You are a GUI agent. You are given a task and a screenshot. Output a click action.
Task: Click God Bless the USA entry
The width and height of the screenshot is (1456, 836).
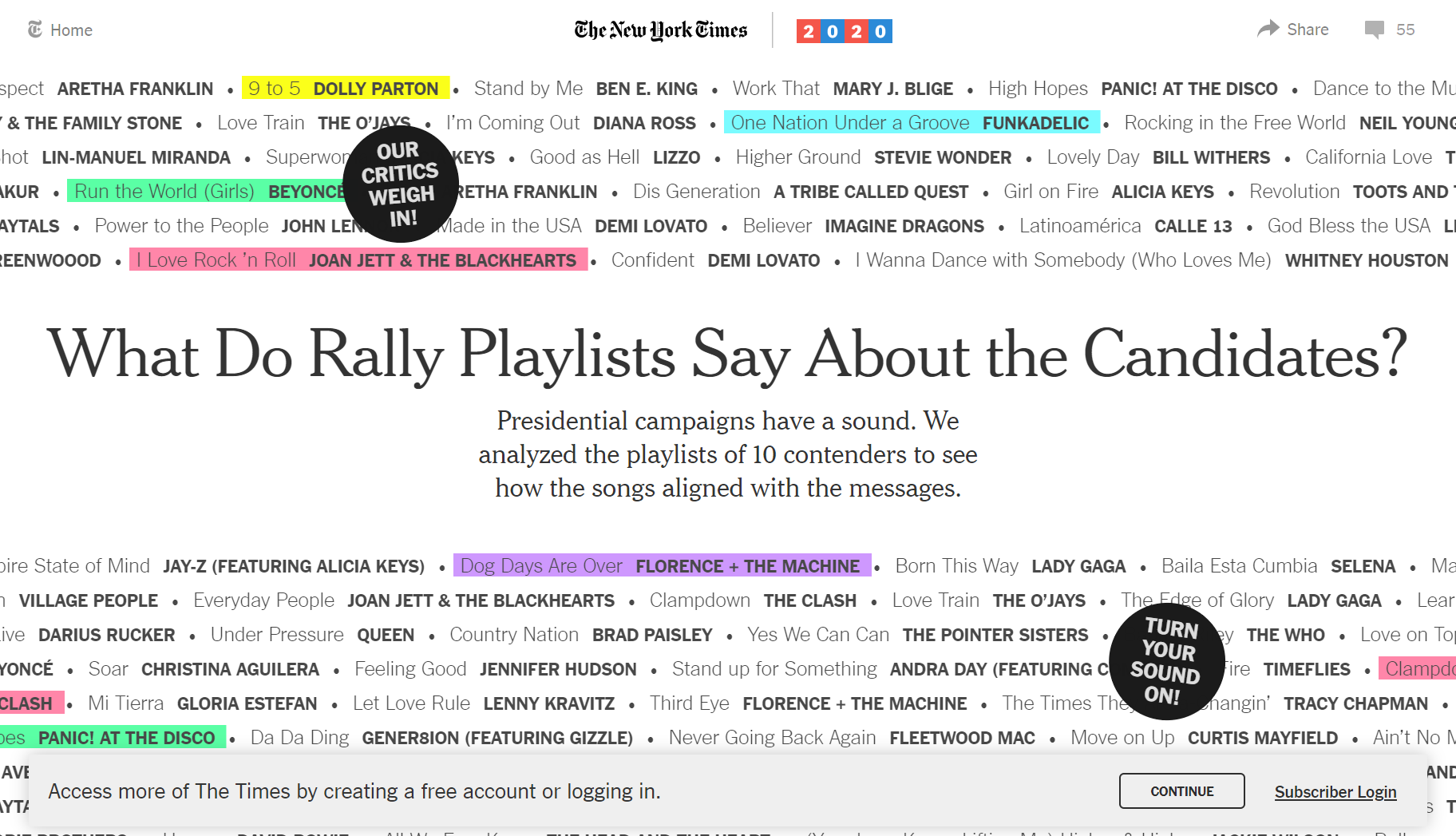click(x=1362, y=225)
